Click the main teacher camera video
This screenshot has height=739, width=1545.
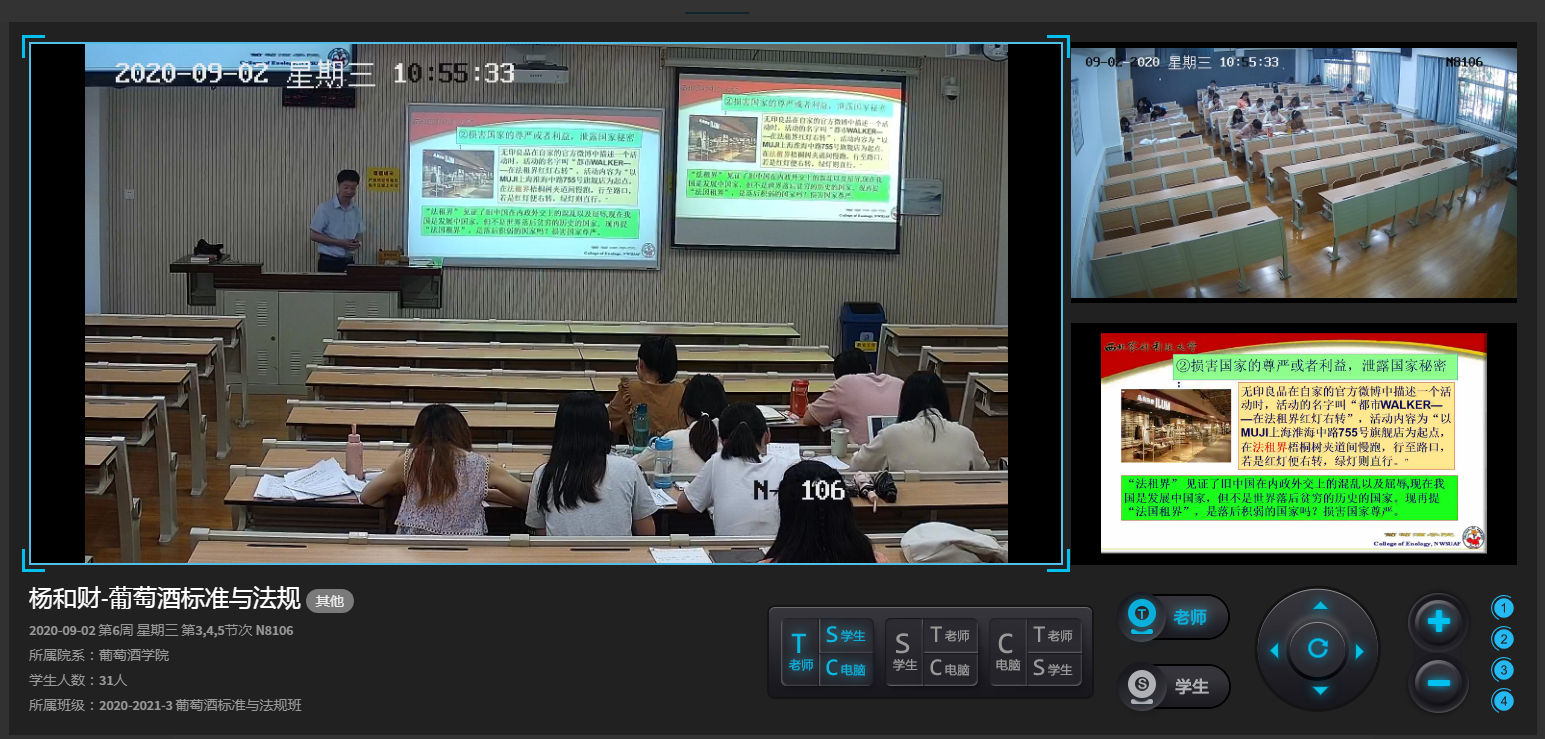pyautogui.click(x=546, y=303)
